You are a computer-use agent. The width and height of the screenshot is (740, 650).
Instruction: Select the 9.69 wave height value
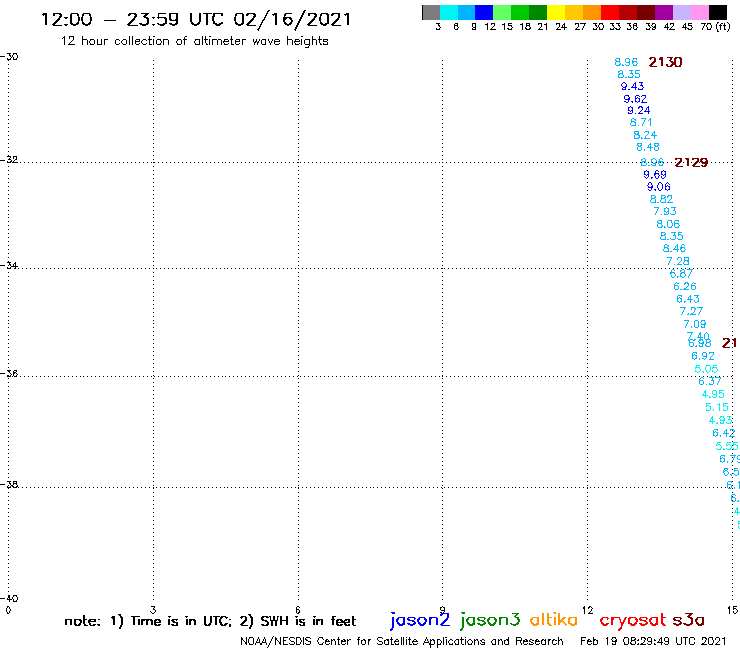tap(655, 175)
